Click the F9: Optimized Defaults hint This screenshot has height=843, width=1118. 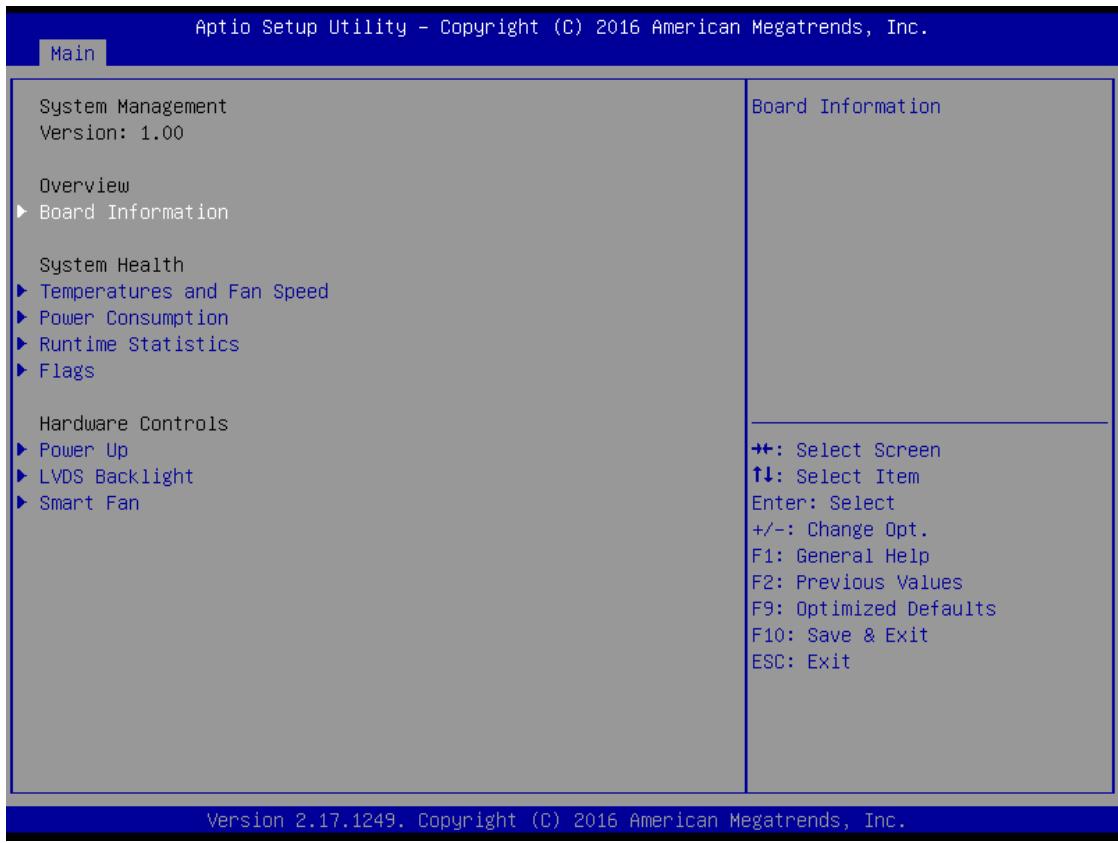pyautogui.click(x=873, y=609)
